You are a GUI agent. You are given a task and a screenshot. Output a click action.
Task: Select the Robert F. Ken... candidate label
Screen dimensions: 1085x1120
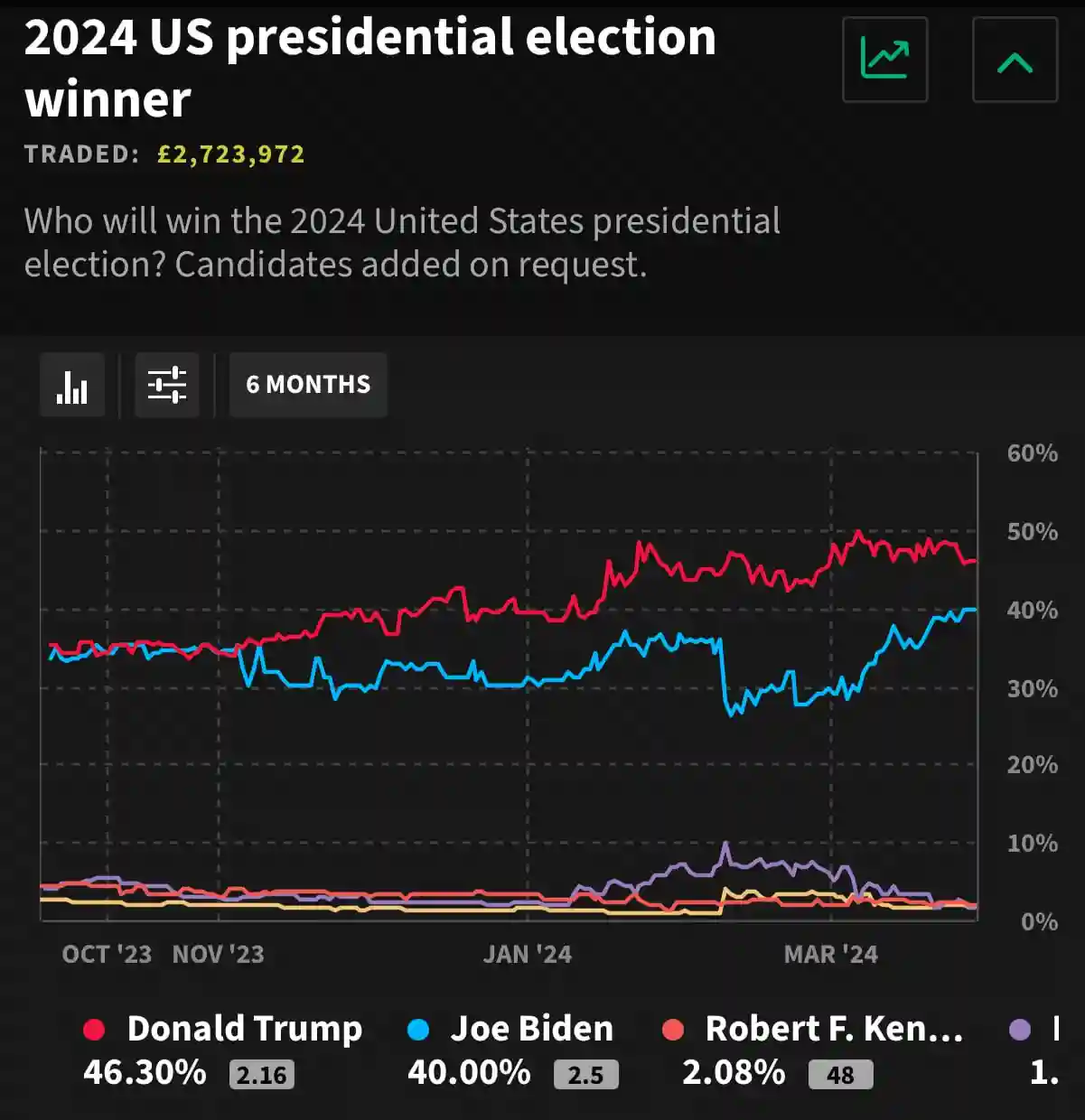coord(834,1029)
